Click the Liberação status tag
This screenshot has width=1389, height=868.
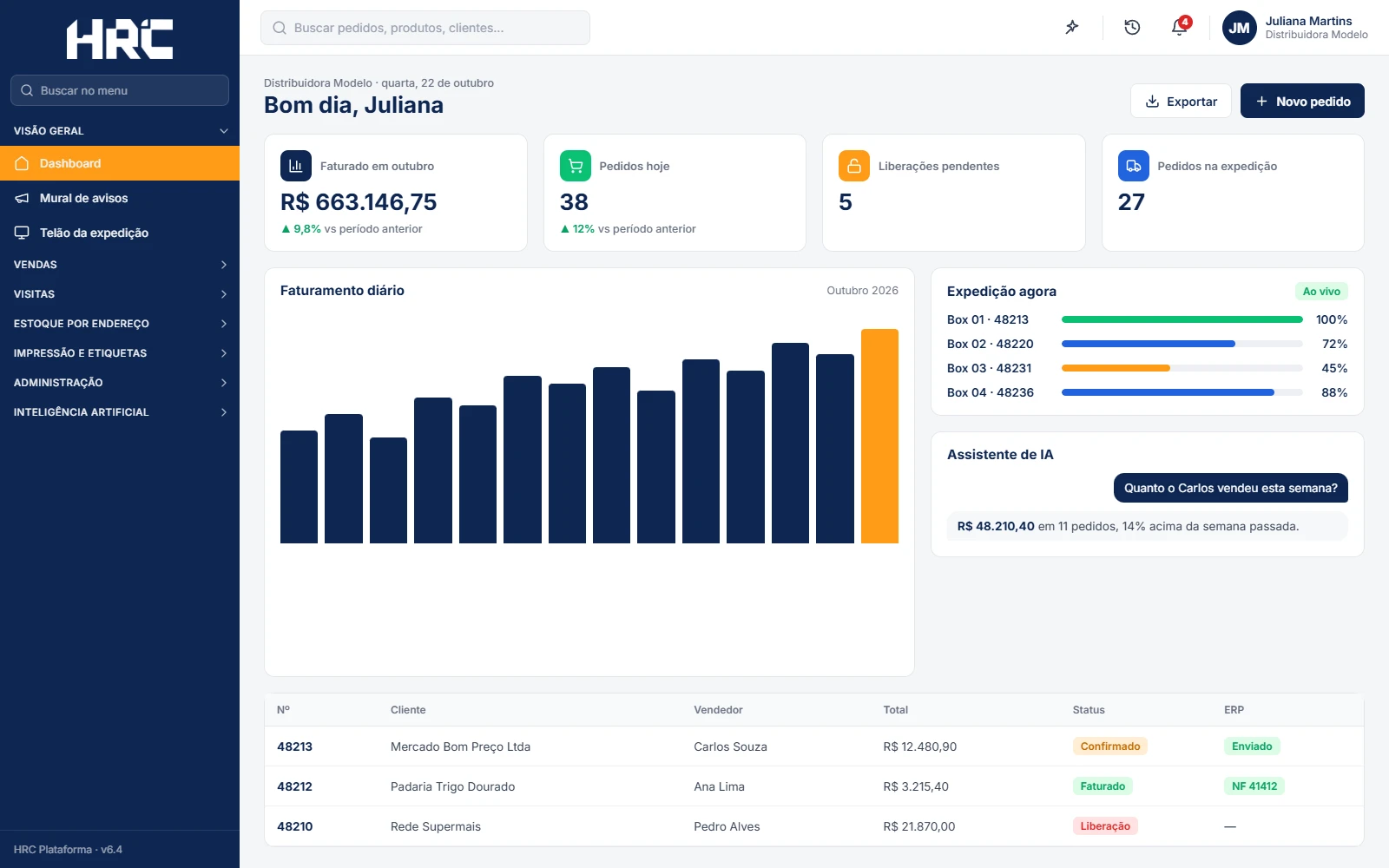coord(1105,826)
